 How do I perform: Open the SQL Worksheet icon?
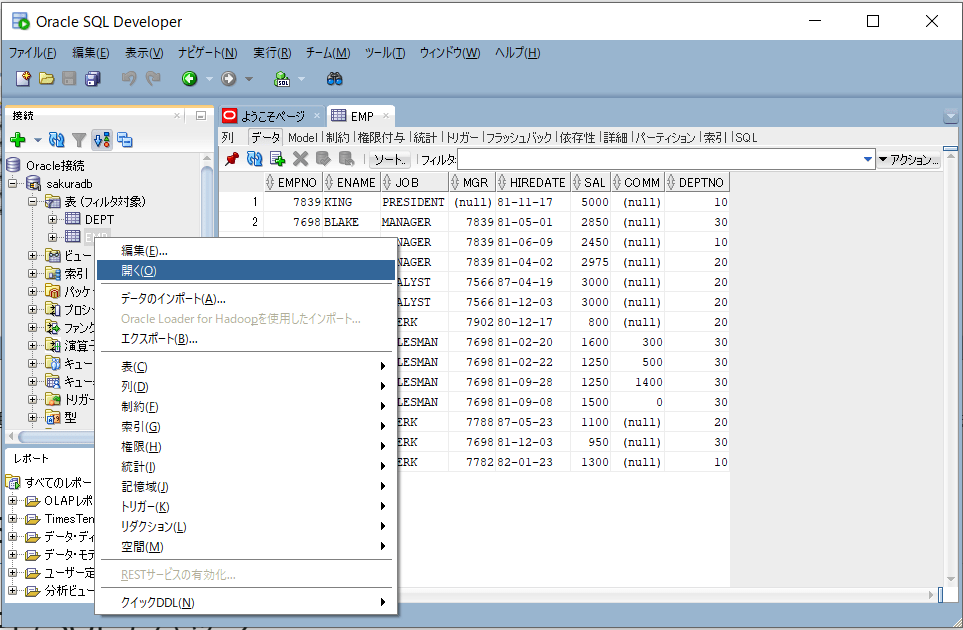click(x=282, y=79)
